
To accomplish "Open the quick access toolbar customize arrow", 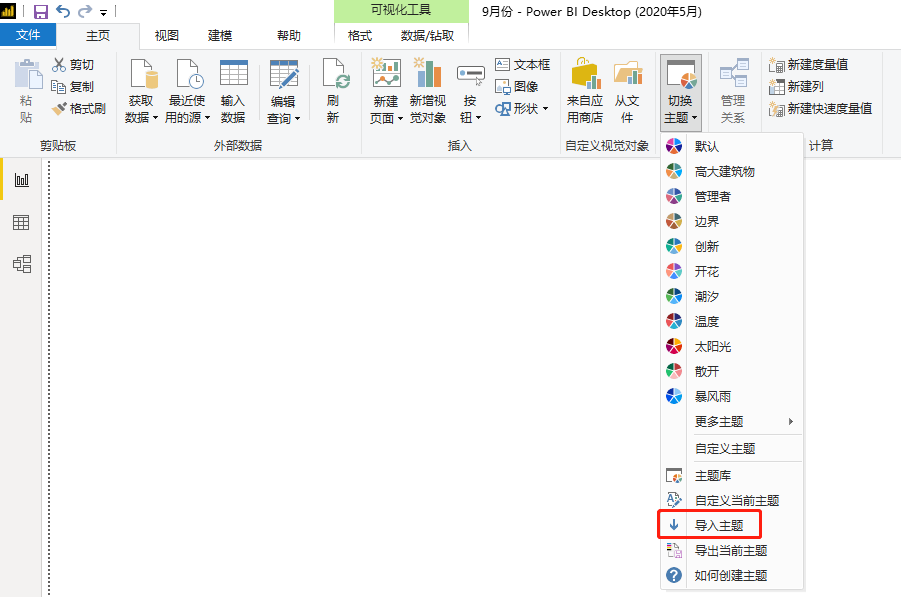I will click(103, 12).
